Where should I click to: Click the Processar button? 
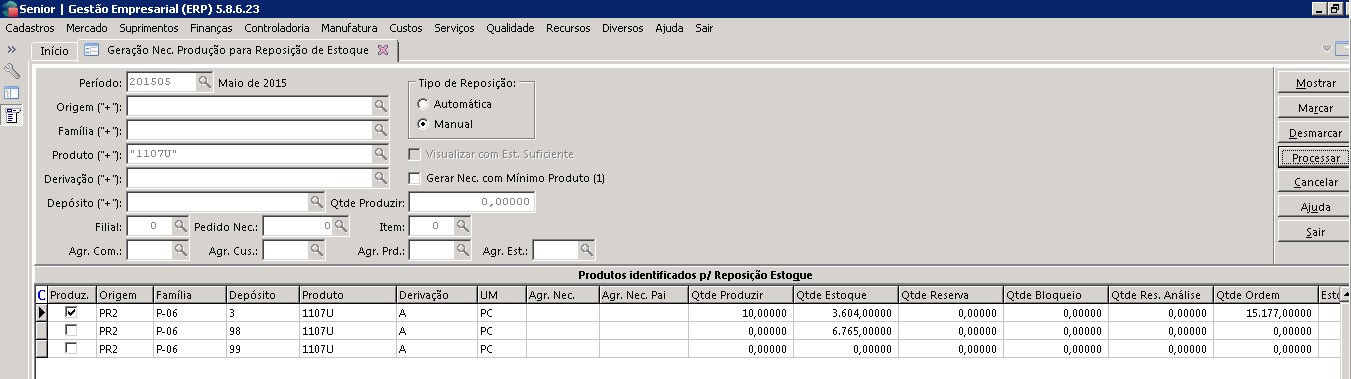[1315, 157]
